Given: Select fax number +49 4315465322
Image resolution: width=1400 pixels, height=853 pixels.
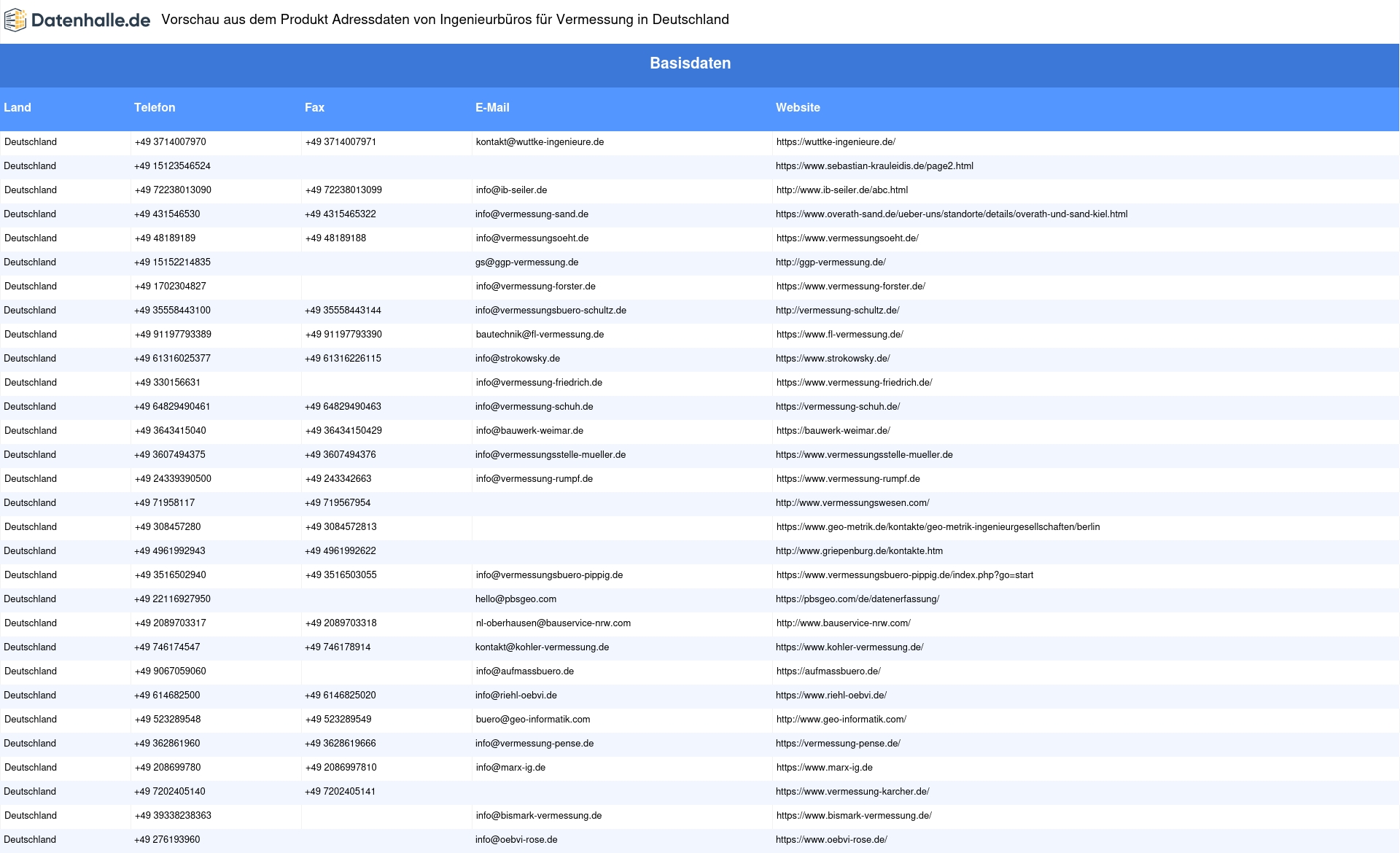Looking at the screenshot, I should click(341, 214).
